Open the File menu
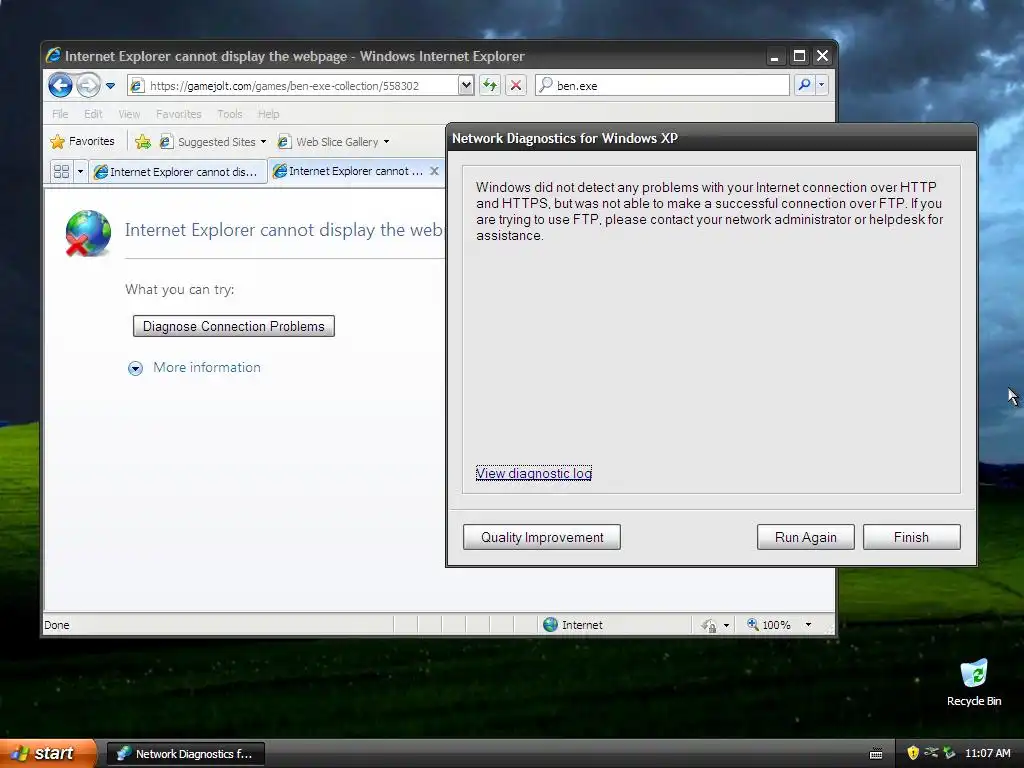The image size is (1024, 768). [60, 114]
